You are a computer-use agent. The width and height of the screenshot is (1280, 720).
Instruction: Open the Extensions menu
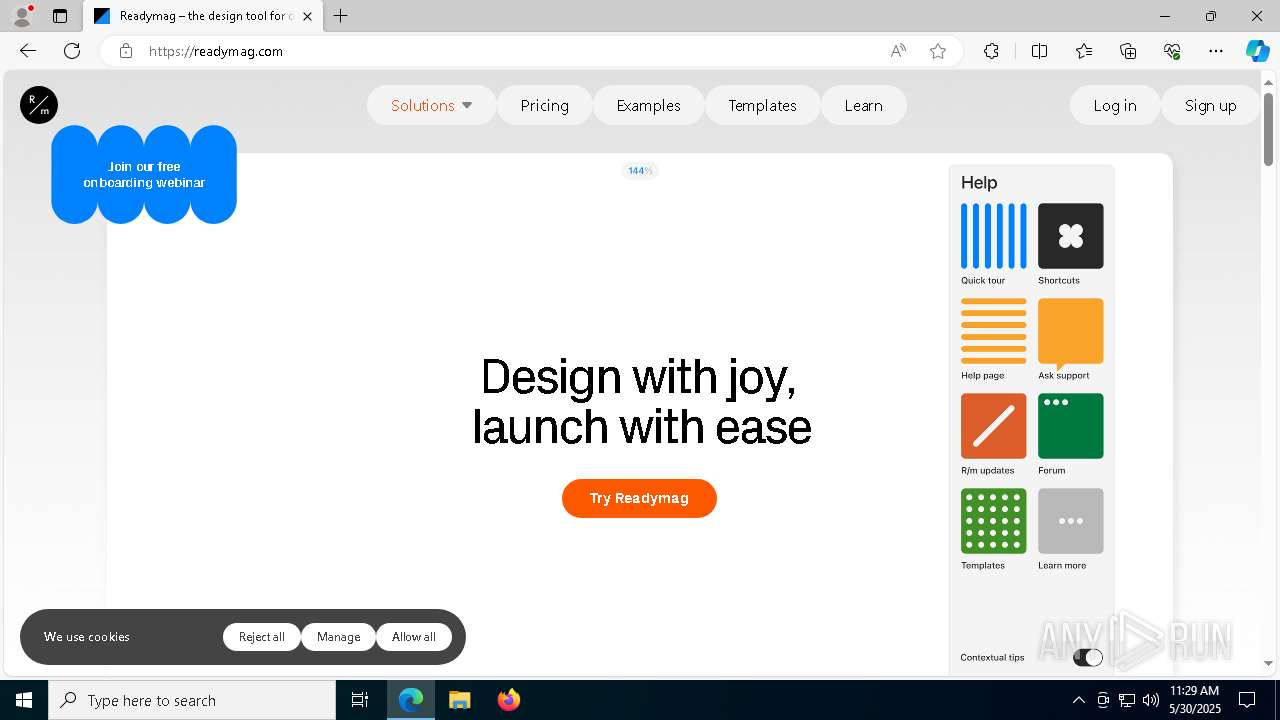click(991, 51)
